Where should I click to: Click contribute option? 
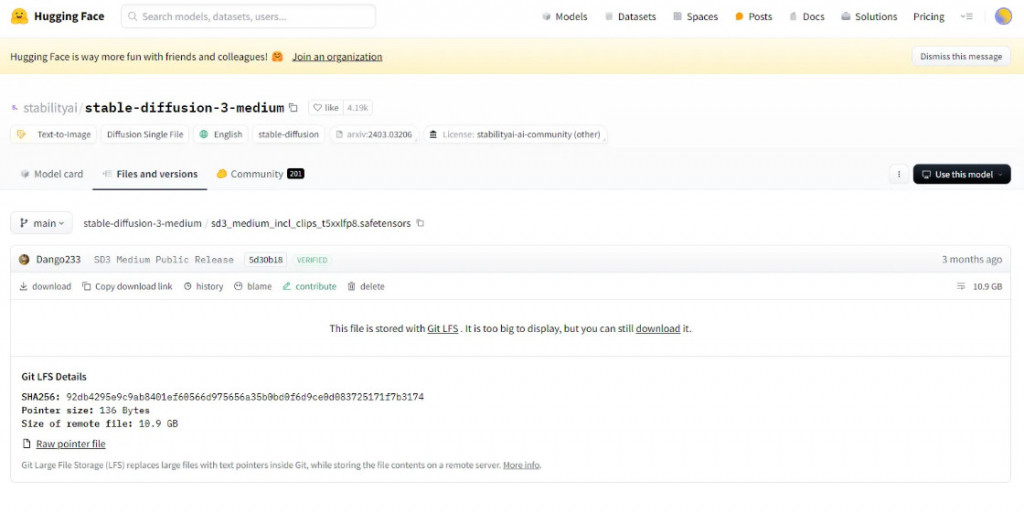click(x=310, y=286)
